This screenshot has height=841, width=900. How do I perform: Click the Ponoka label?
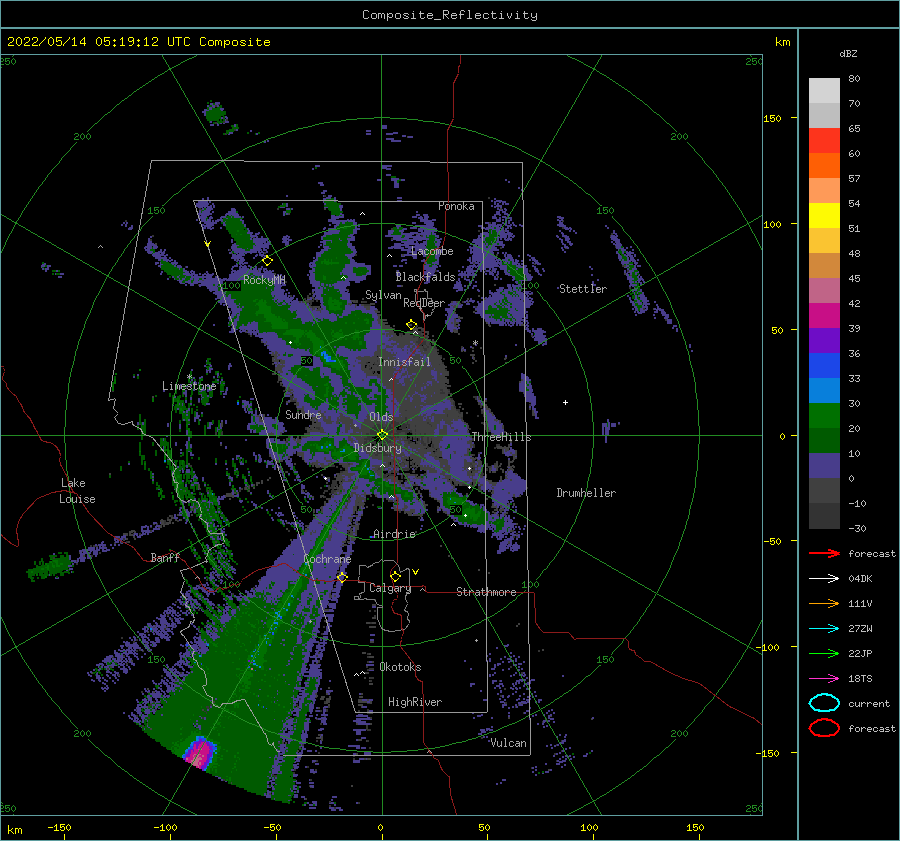coord(456,206)
